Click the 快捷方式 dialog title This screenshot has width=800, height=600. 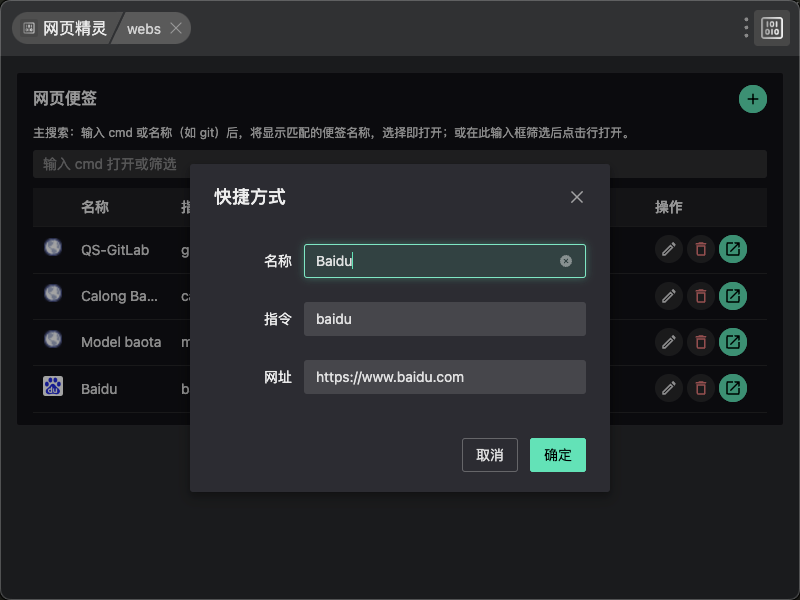(x=249, y=197)
